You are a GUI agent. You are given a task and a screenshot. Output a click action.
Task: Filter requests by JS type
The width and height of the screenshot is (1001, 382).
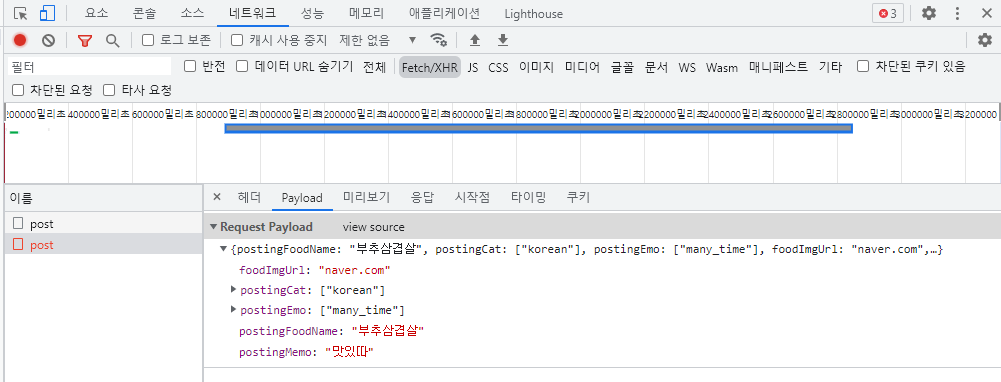point(473,67)
